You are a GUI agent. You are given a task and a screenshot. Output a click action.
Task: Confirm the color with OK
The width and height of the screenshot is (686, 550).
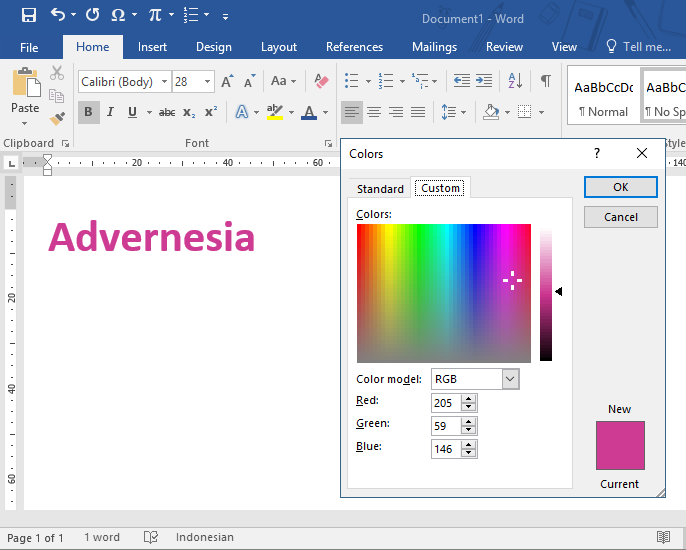coord(620,187)
